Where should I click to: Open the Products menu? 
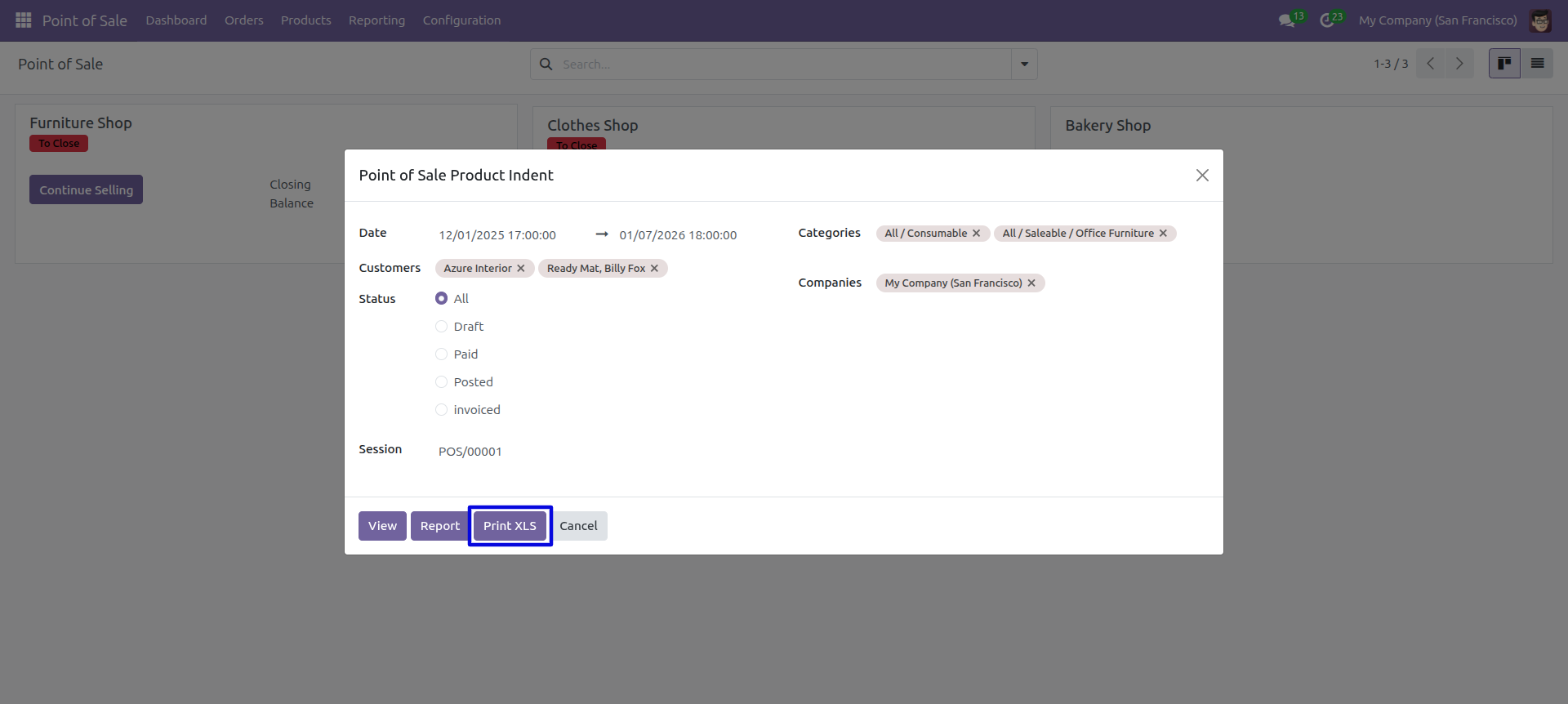click(306, 20)
